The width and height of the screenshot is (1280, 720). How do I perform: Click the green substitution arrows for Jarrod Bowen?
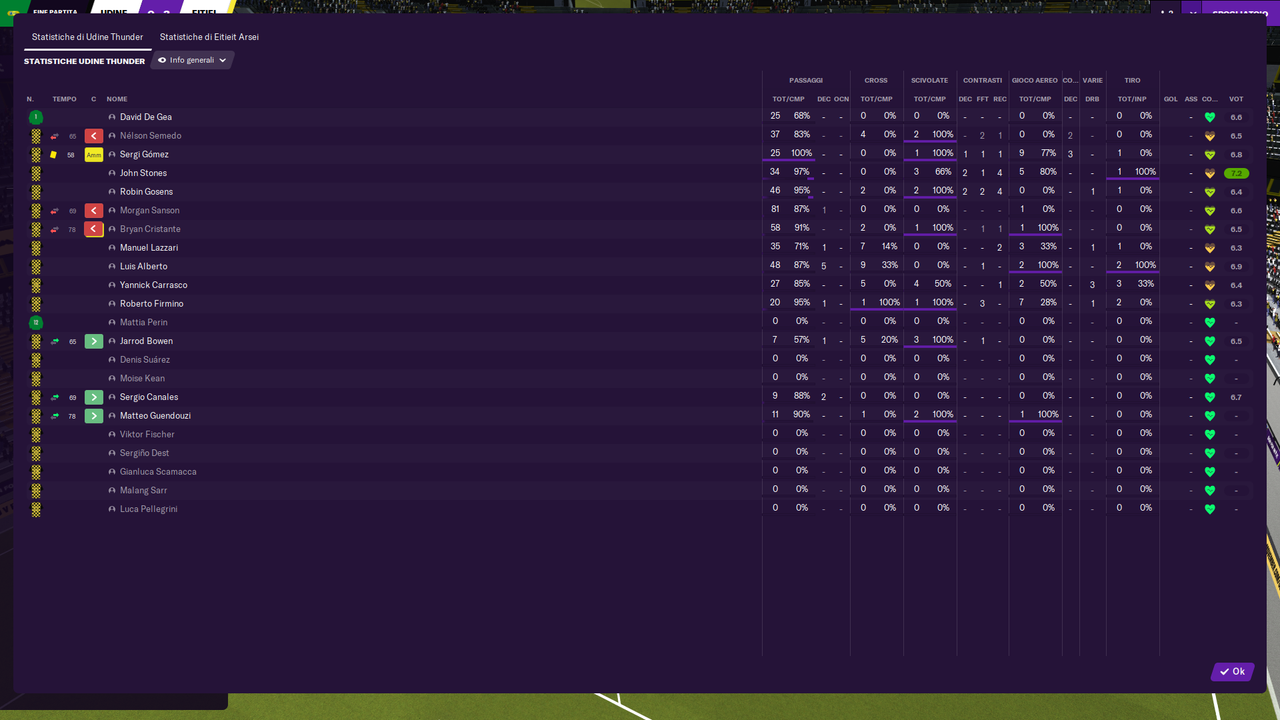[54, 342]
